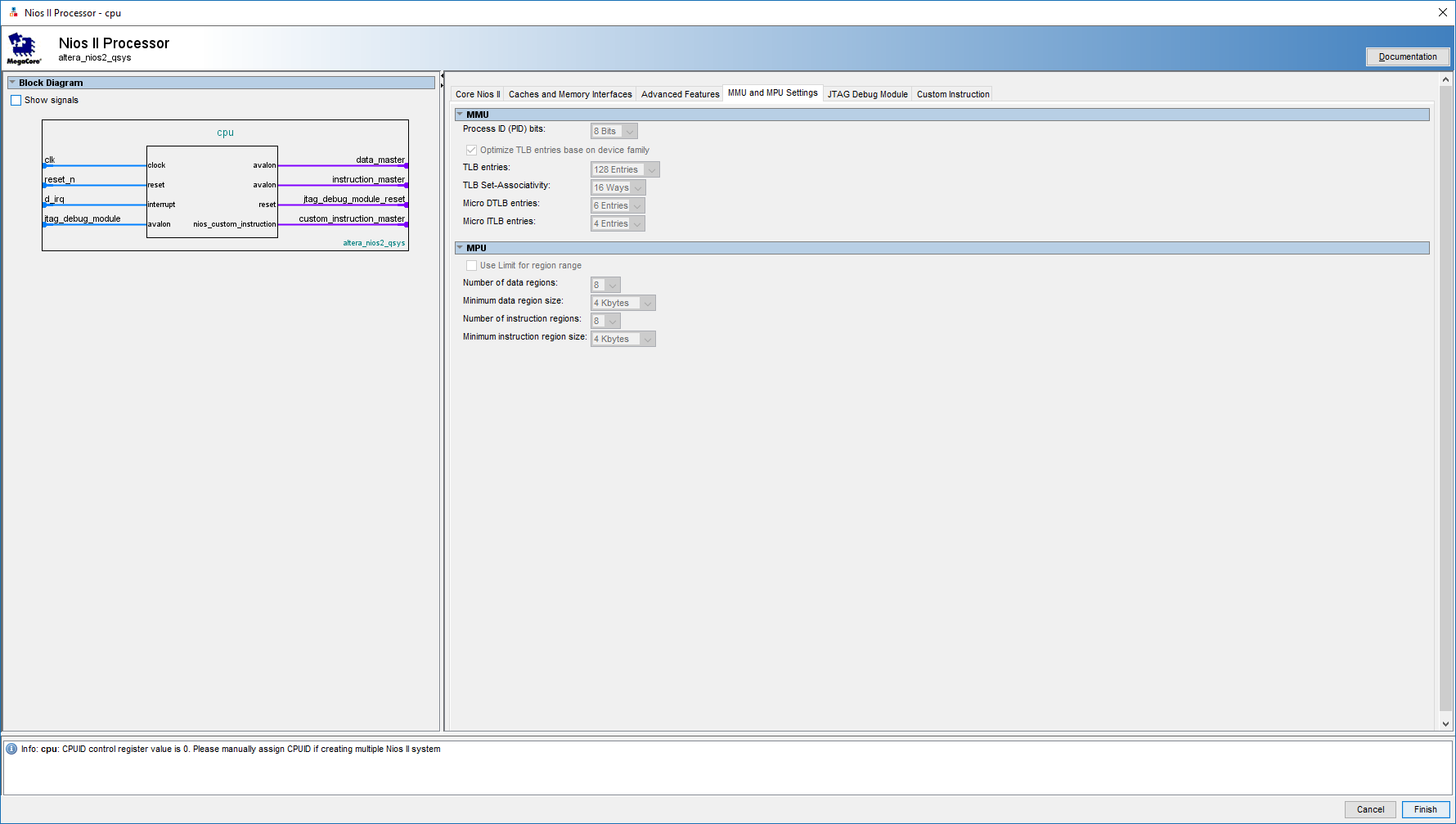Open the JTAG Debug Module tab
This screenshot has height=824, width=1456.
(867, 93)
